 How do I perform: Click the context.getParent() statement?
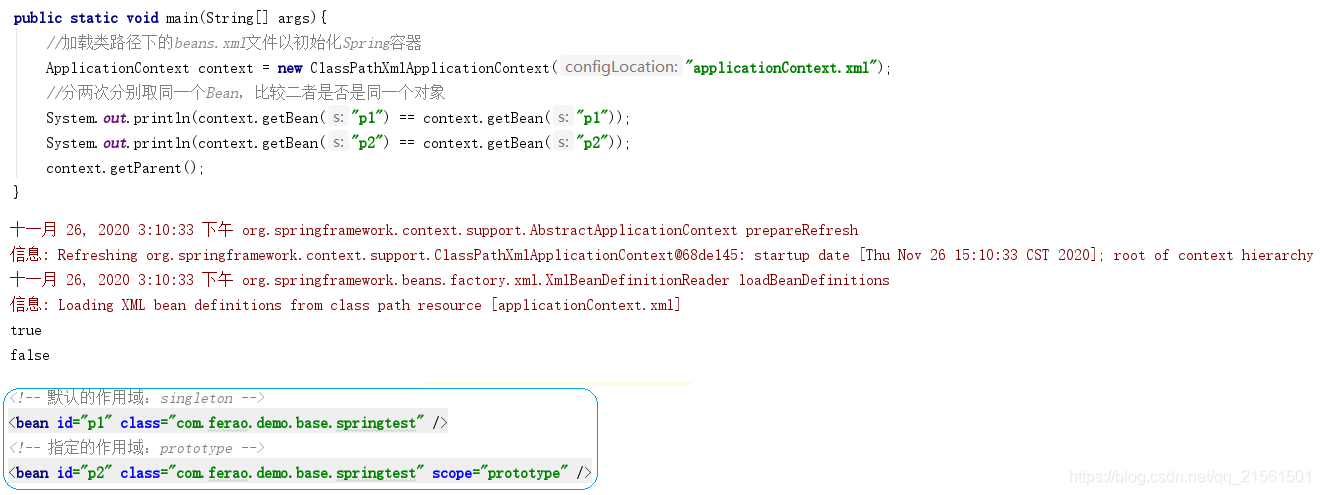coord(125,168)
